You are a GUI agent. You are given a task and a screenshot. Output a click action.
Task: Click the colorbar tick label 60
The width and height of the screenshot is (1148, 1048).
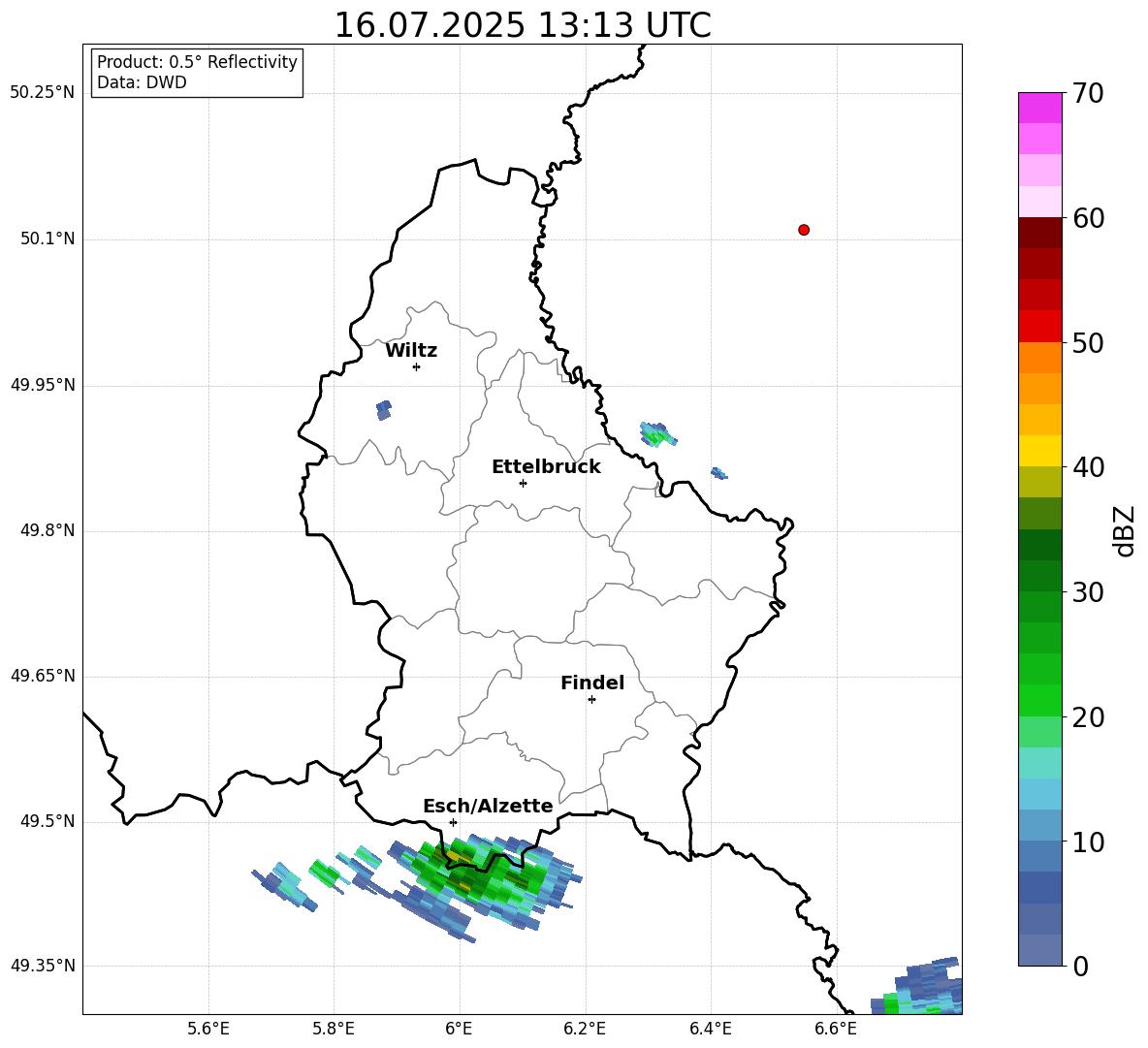[x=1088, y=218]
